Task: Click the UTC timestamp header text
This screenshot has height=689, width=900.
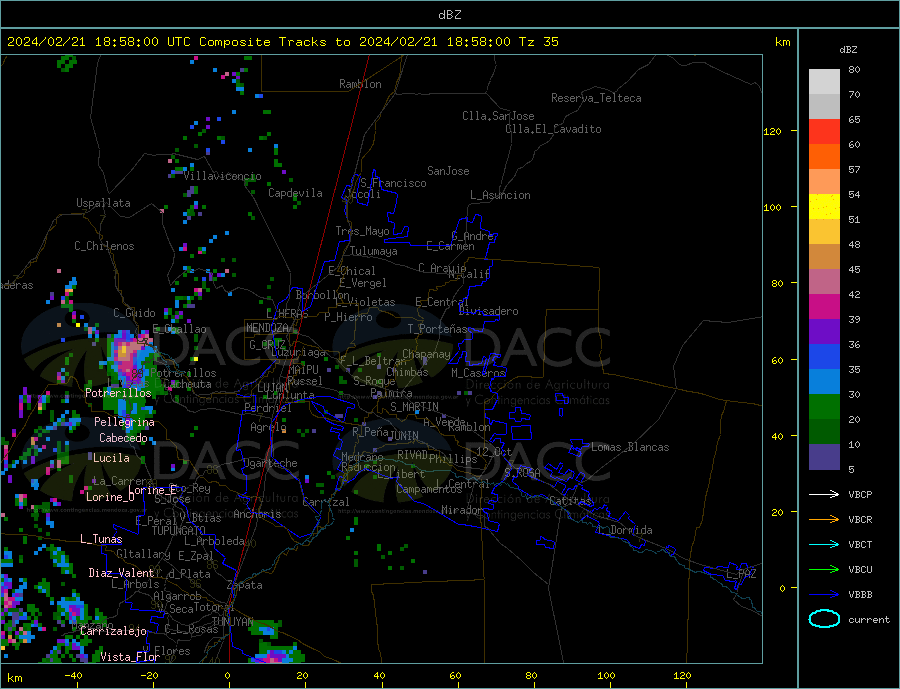Action: pyautogui.click(x=282, y=42)
